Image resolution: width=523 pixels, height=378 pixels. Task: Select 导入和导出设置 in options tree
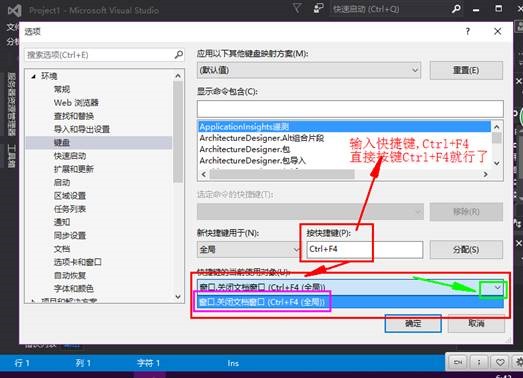pos(82,129)
